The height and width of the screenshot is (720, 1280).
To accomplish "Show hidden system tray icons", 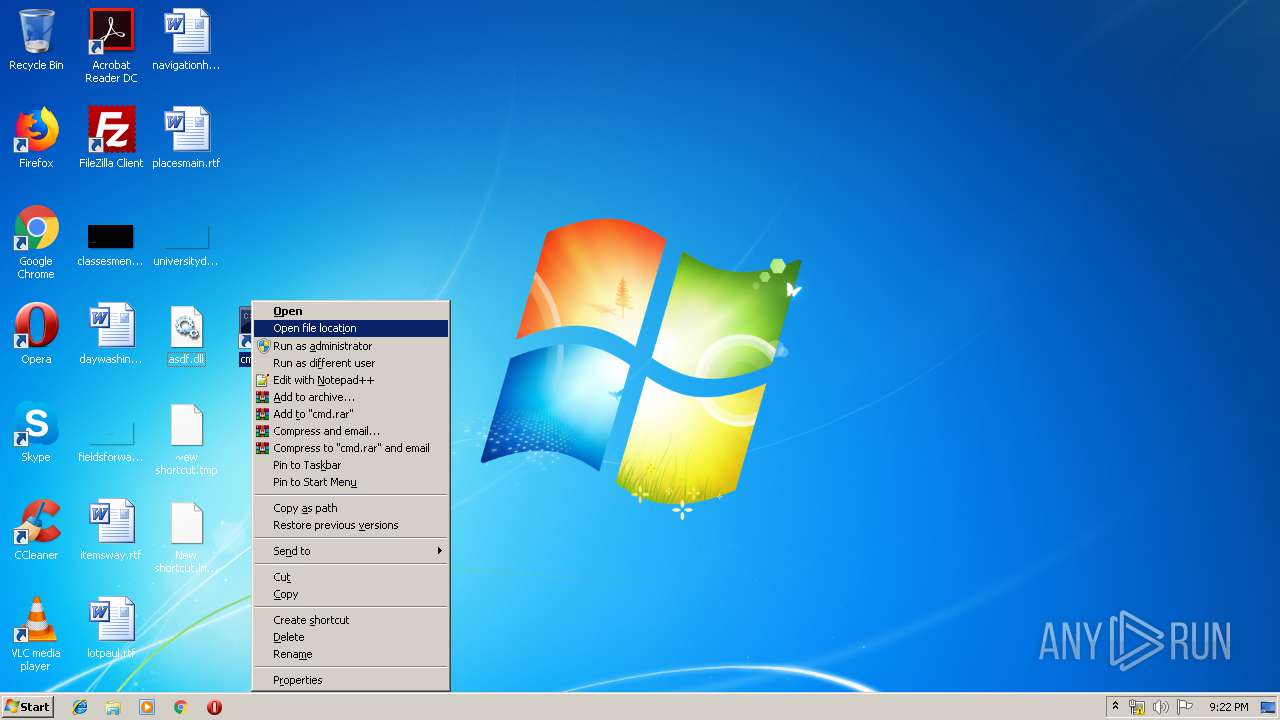I will pos(1115,707).
